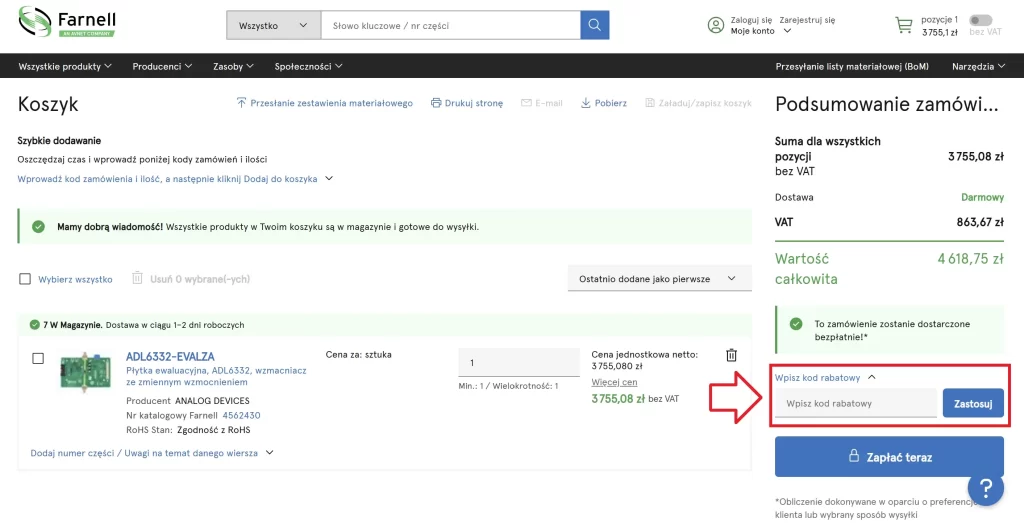This screenshot has height=523, width=1024.
Task: Expand the quick-add Wprowadź kod zamówienia section
Action: pos(175,179)
